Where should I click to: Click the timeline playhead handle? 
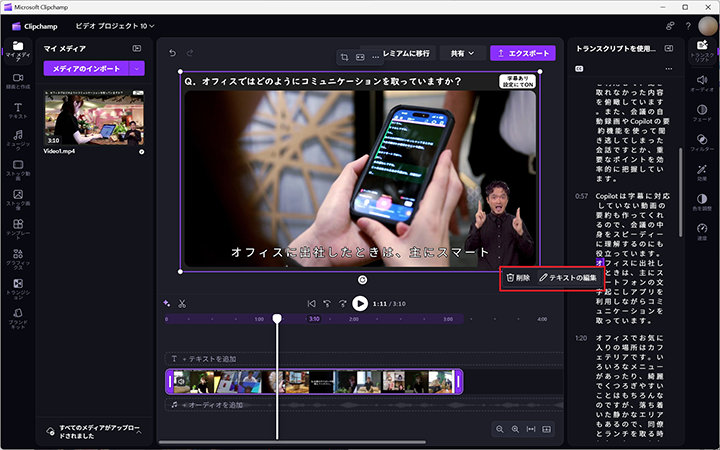coord(277,319)
